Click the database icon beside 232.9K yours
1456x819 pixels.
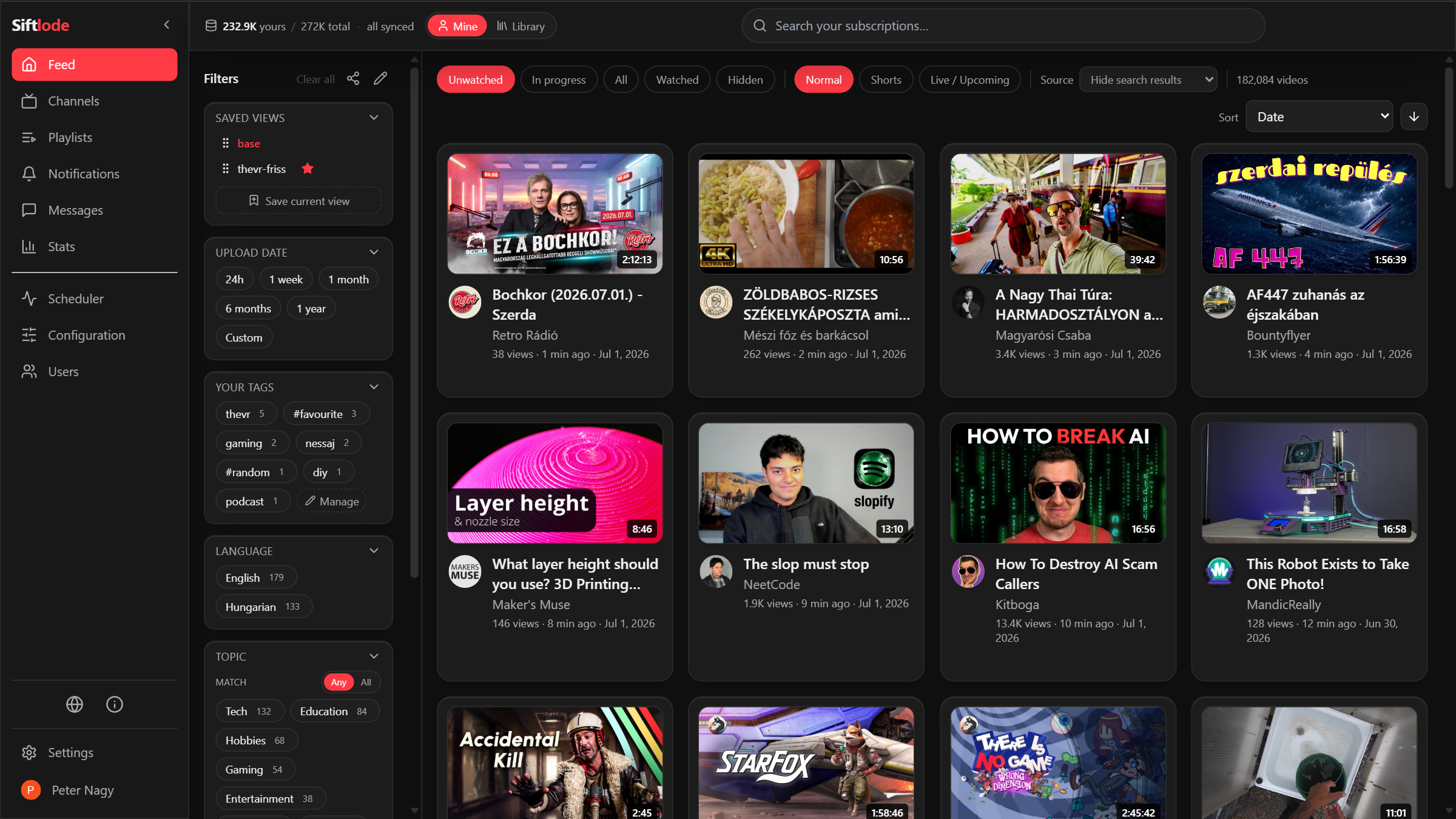tap(211, 26)
